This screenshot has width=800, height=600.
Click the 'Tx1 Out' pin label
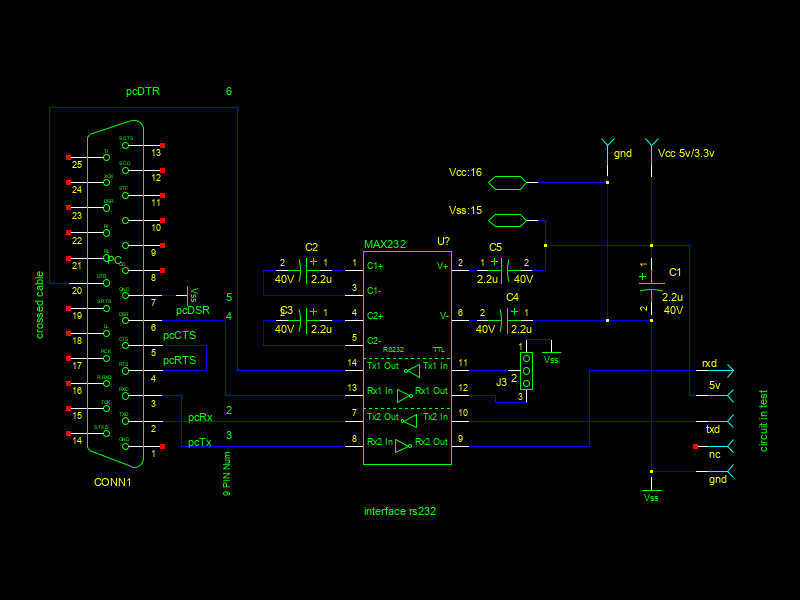pos(383,366)
